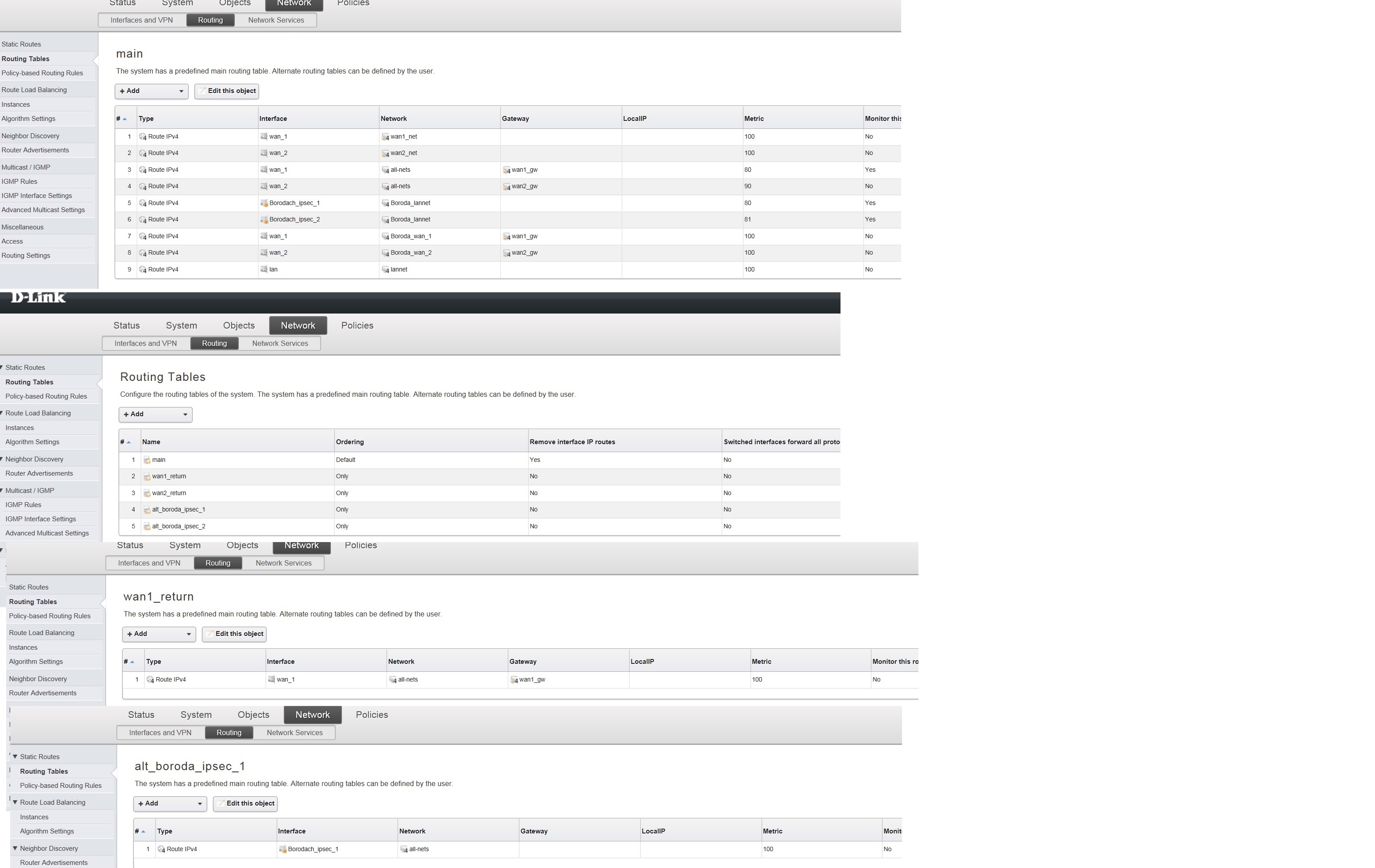Click the alt_boroda_ipsec_2 table icon
Viewport: 1375px width, 868px height.
click(147, 527)
